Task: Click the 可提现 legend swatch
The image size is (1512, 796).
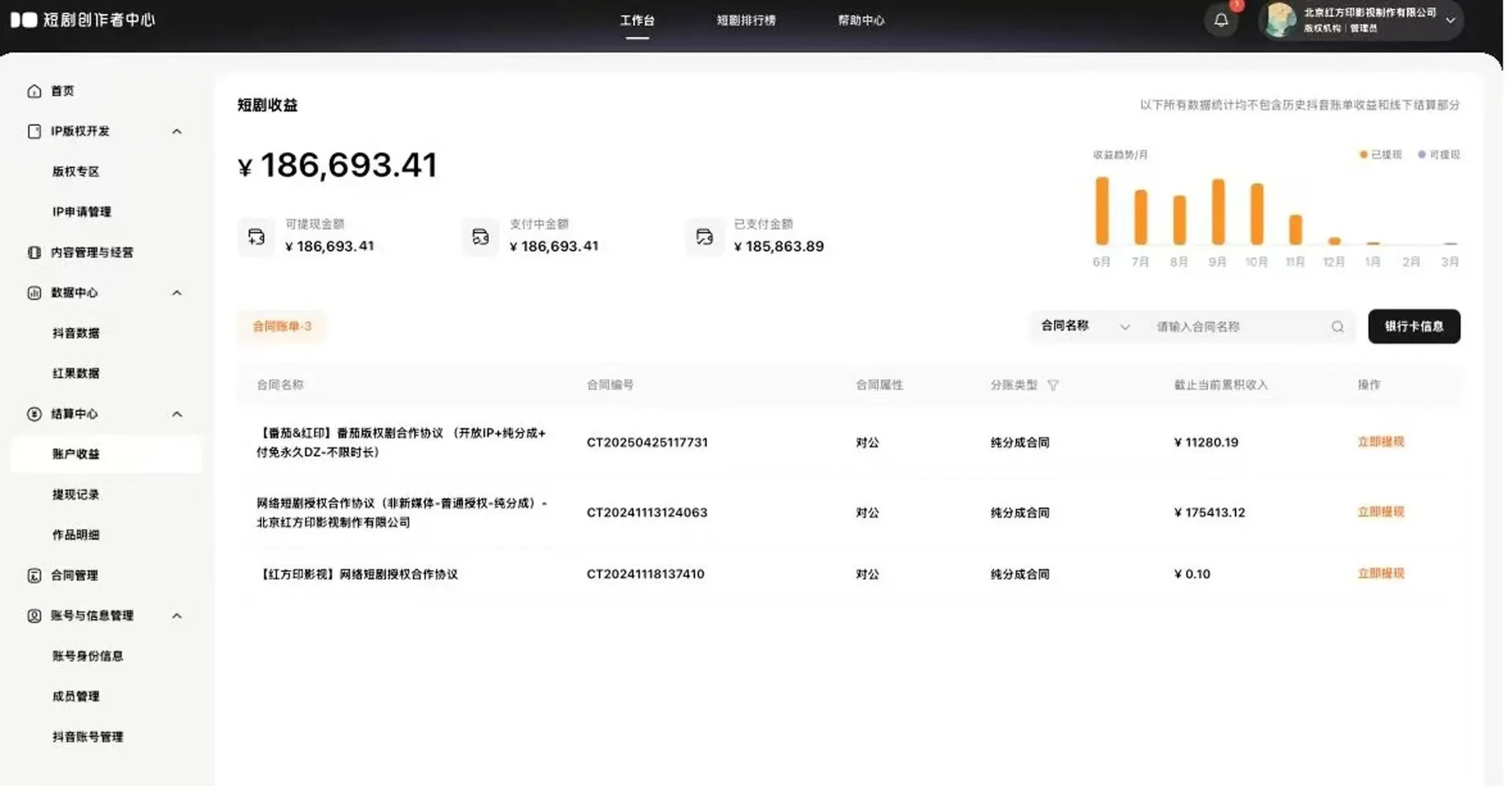Action: (x=1421, y=155)
